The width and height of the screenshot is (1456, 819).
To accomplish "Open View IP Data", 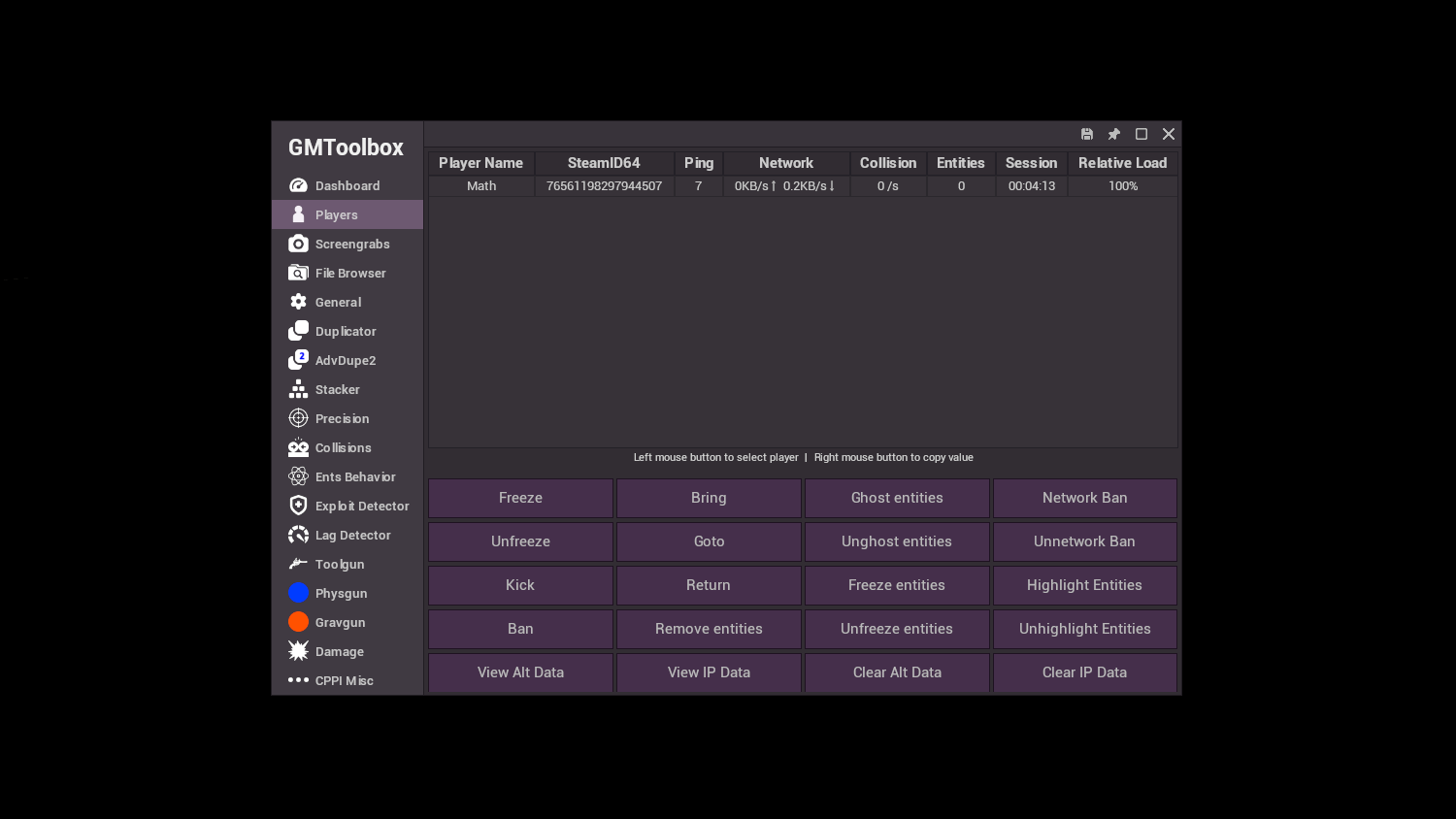I will pos(709,672).
